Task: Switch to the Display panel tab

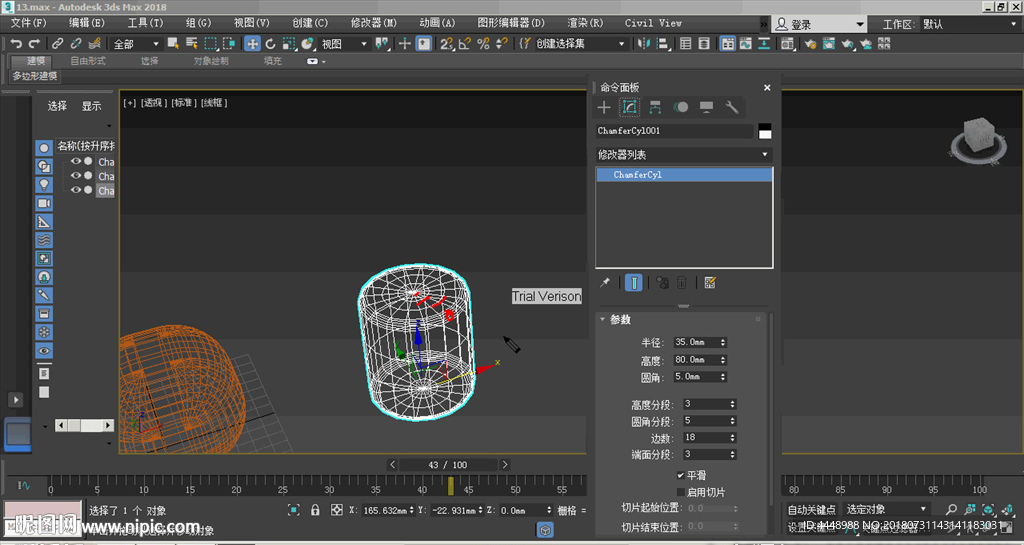Action: 706,107
